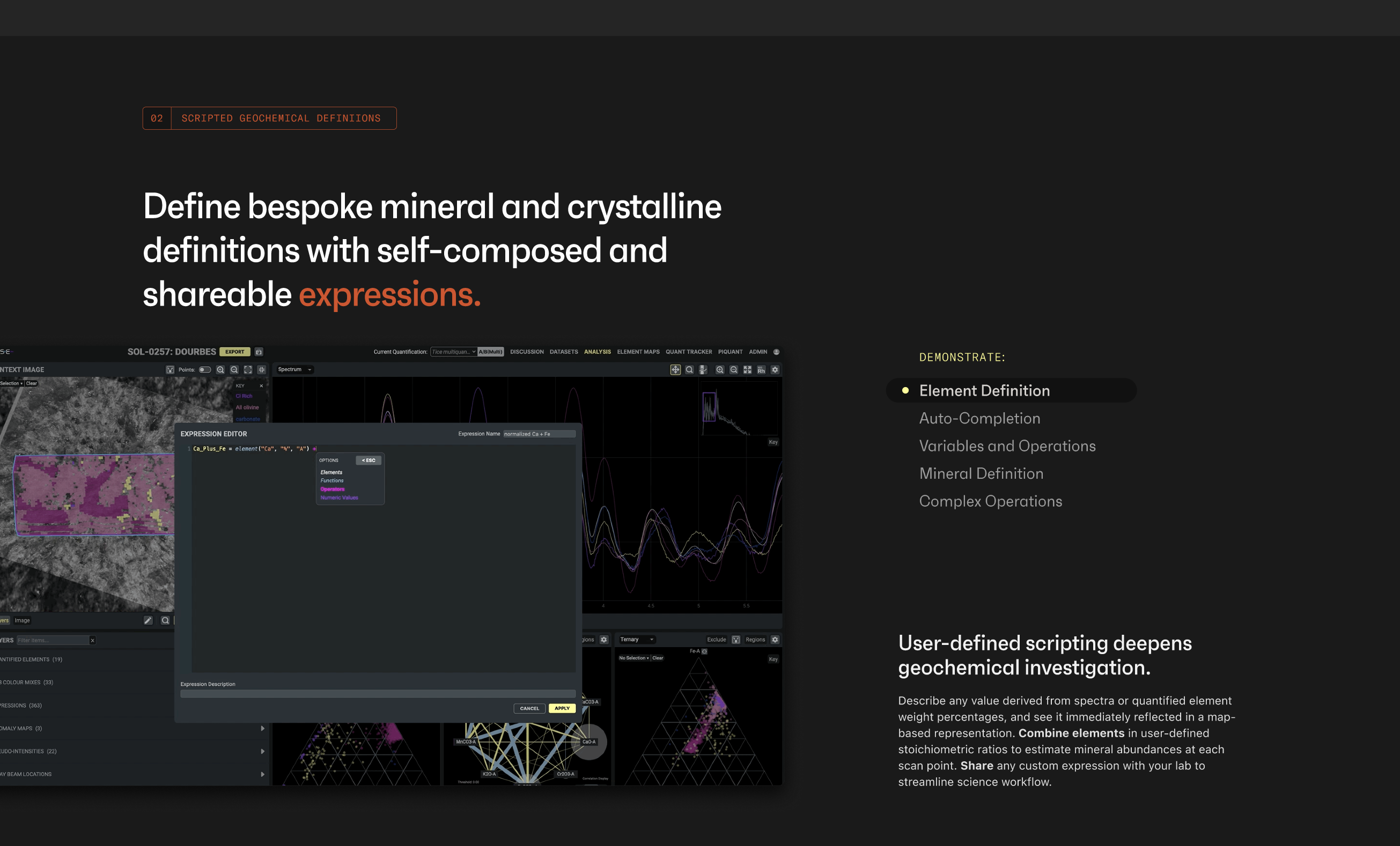Click the spectrum peak identification icon
1400x846 pixels.
coord(703,369)
